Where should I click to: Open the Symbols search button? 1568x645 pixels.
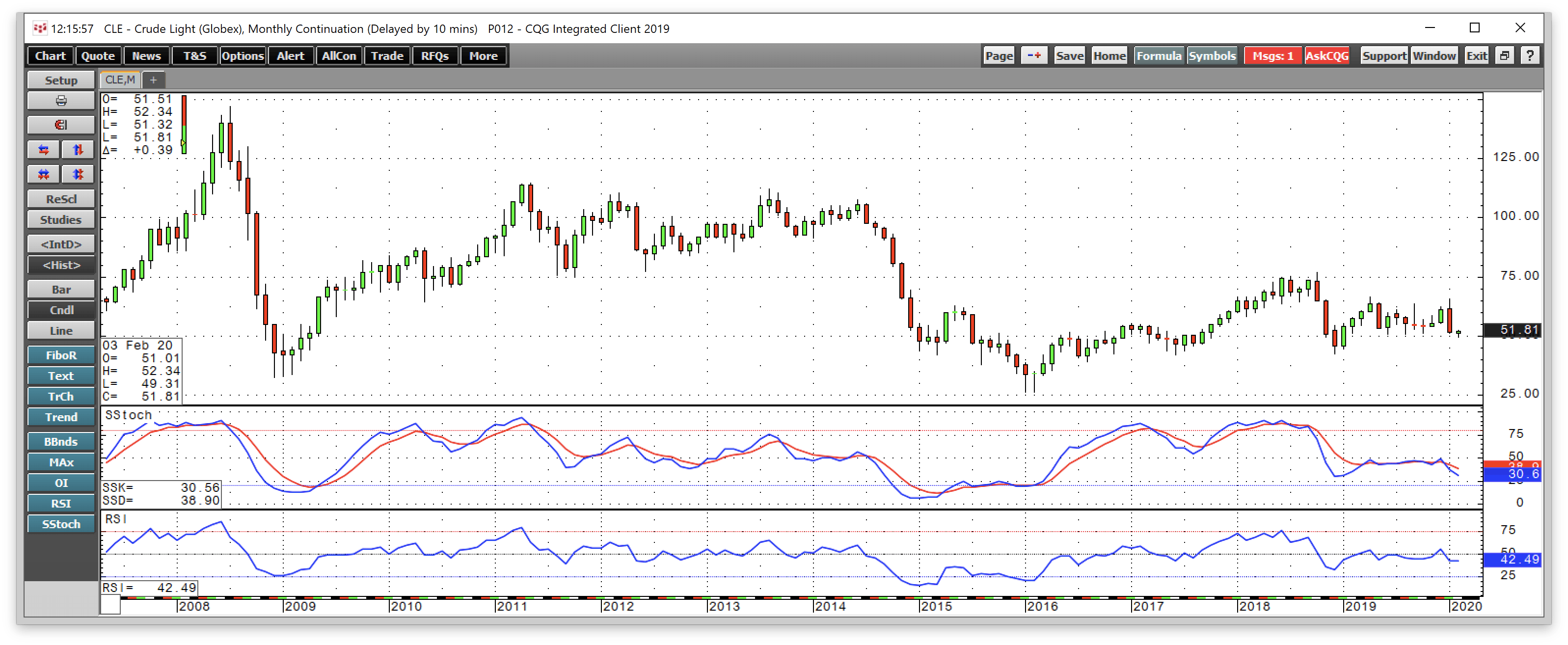click(1212, 56)
